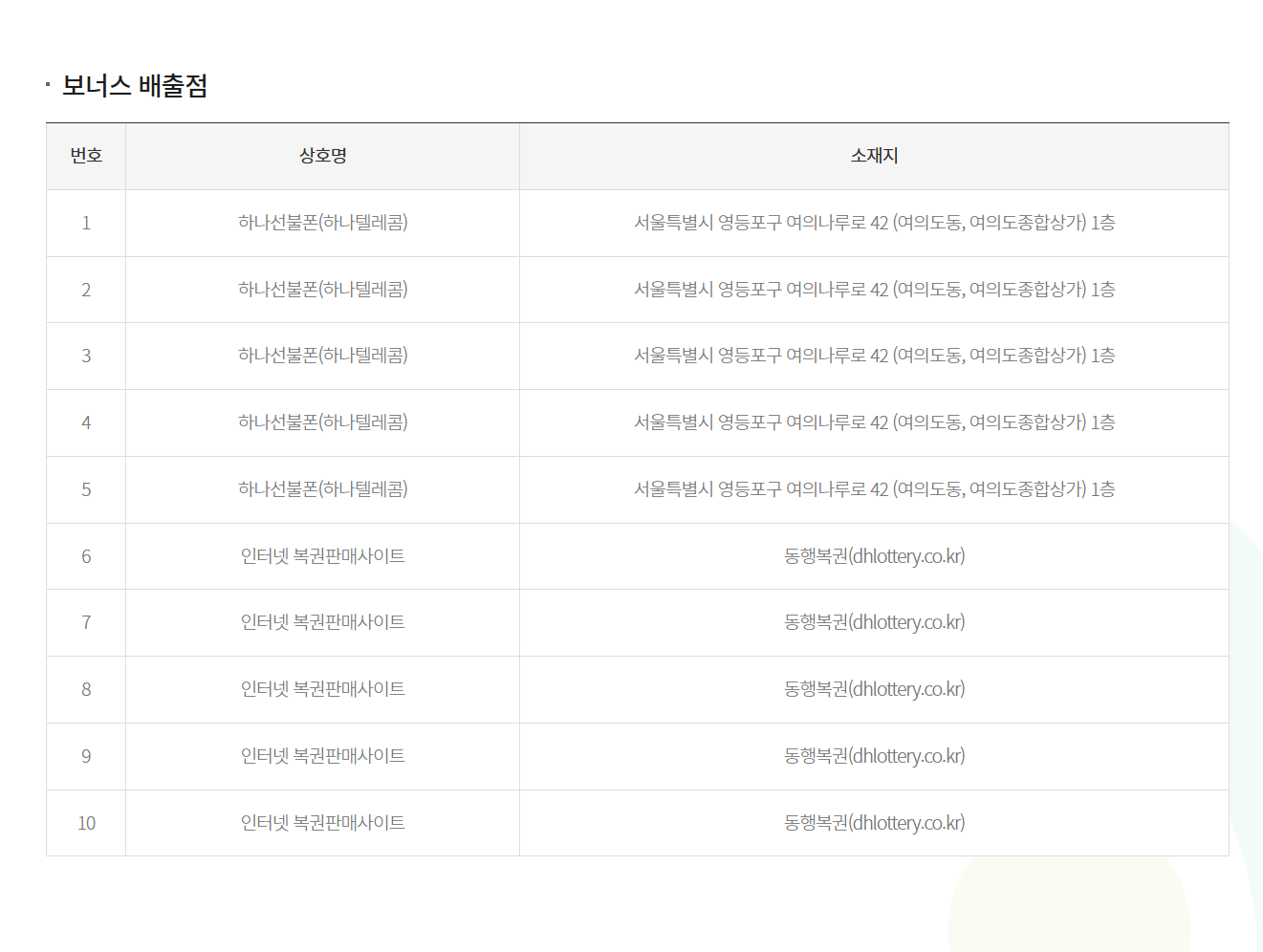This screenshot has height=952, width=1263.
Task: Select '인터넷 복권판매사이트' in row 6
Action: point(323,556)
